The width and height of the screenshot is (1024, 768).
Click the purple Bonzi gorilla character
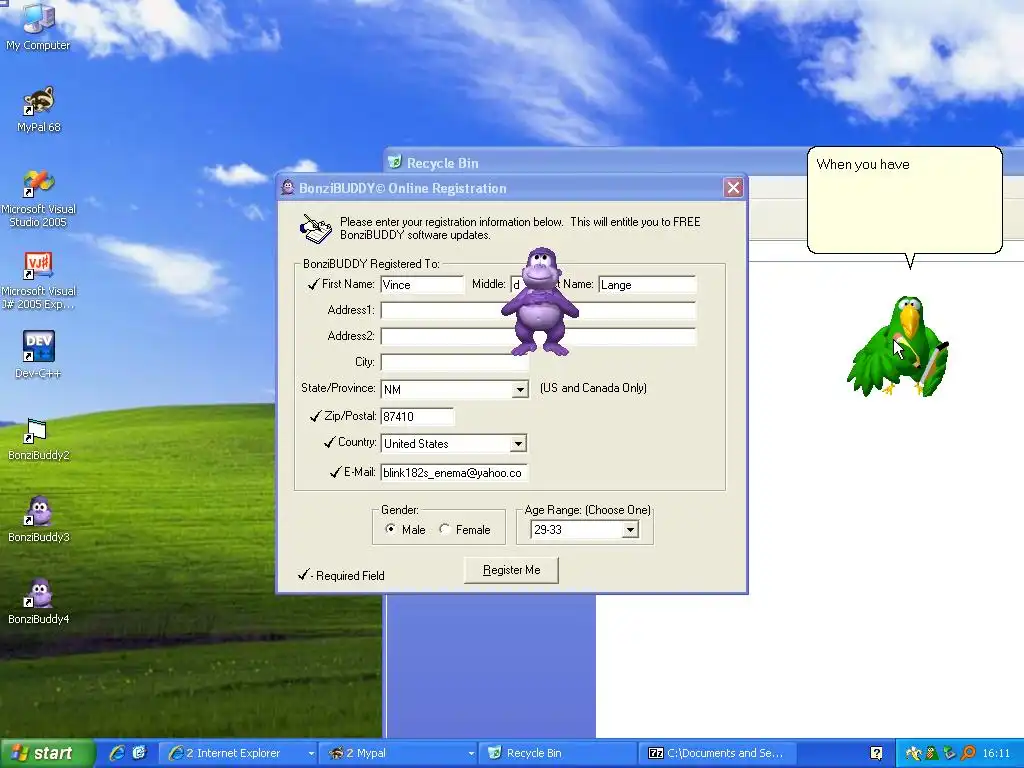[x=540, y=302]
